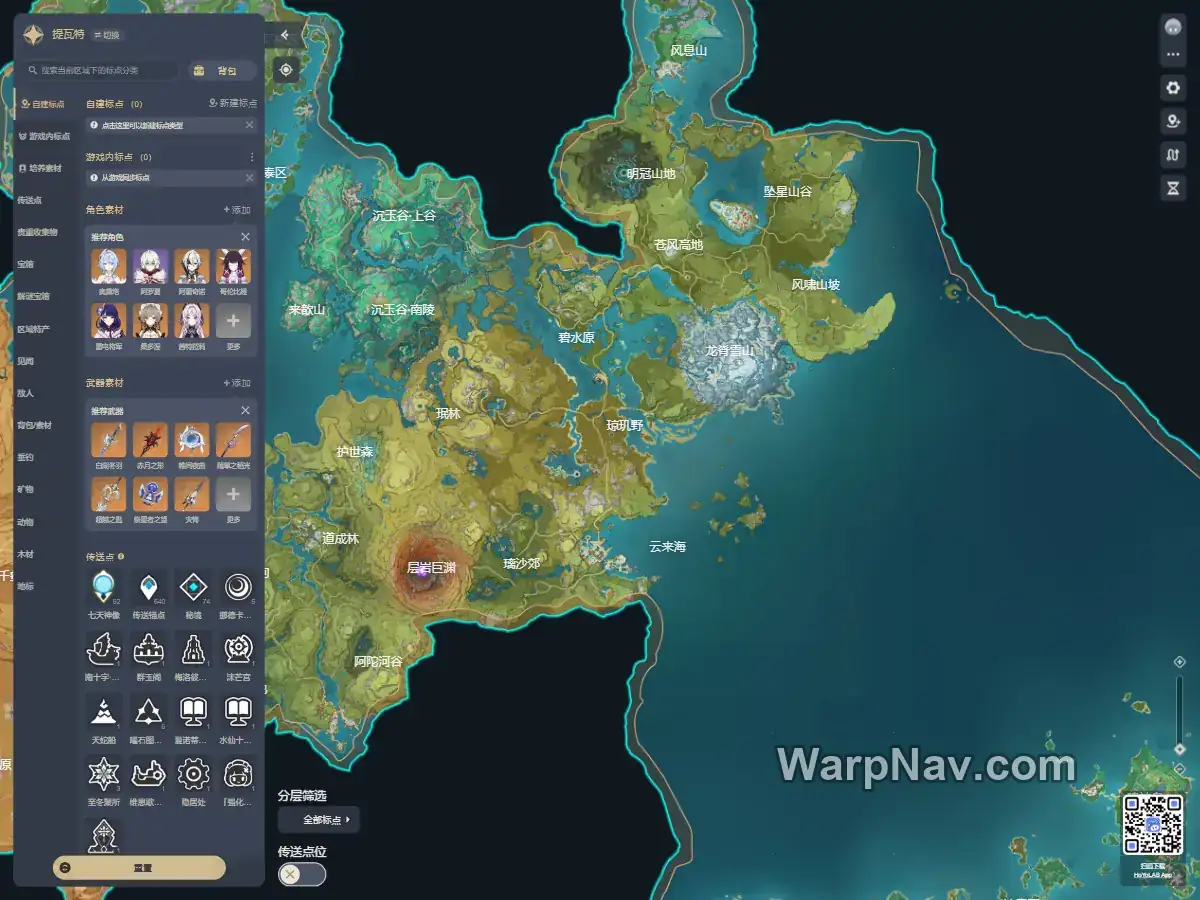Select the 至冬 snowflake icon
Screen dimensions: 1200x900
click(x=104, y=774)
